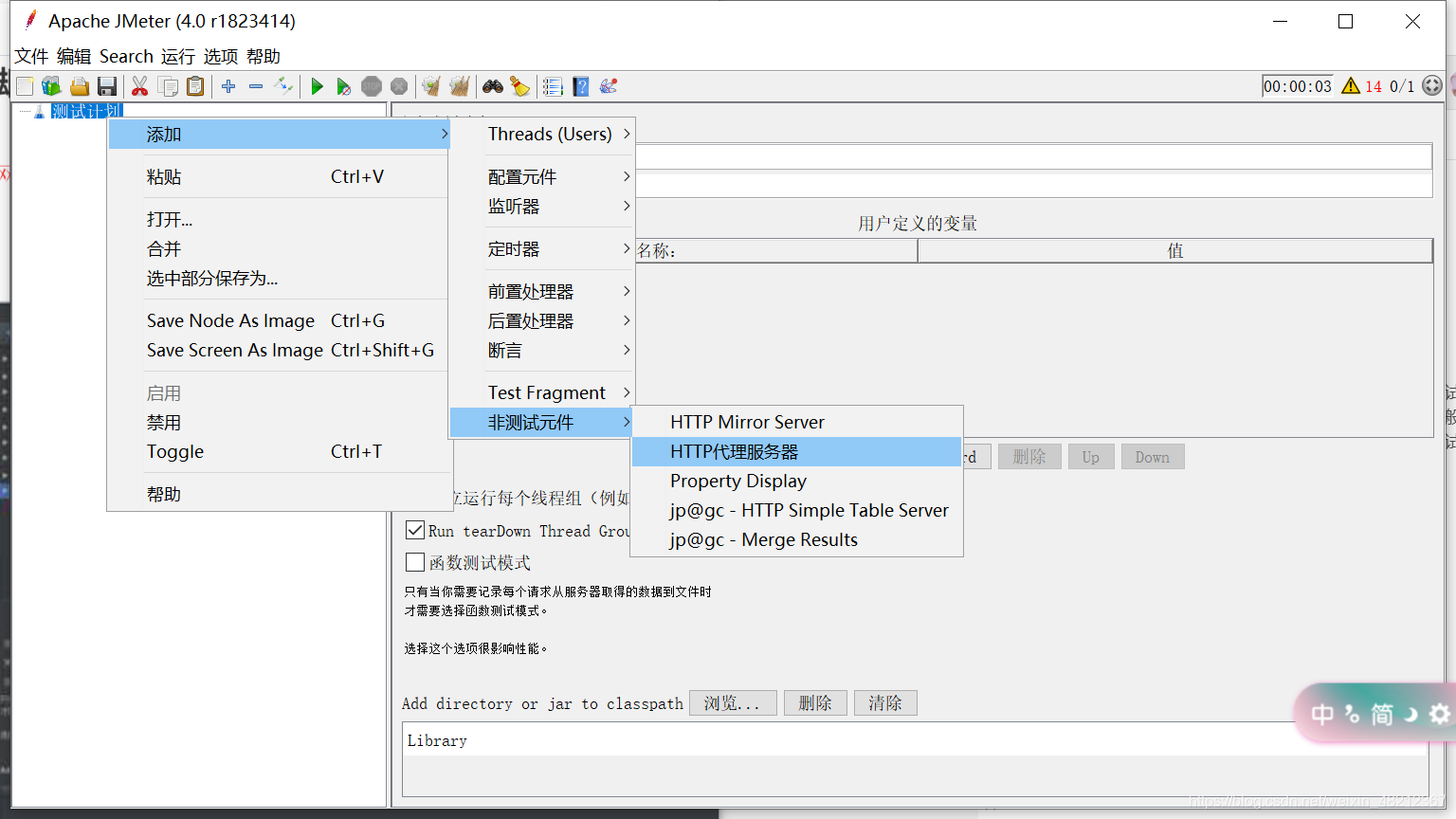Open the 选项 menu
Screen dimensions: 1456x819
click(x=221, y=56)
